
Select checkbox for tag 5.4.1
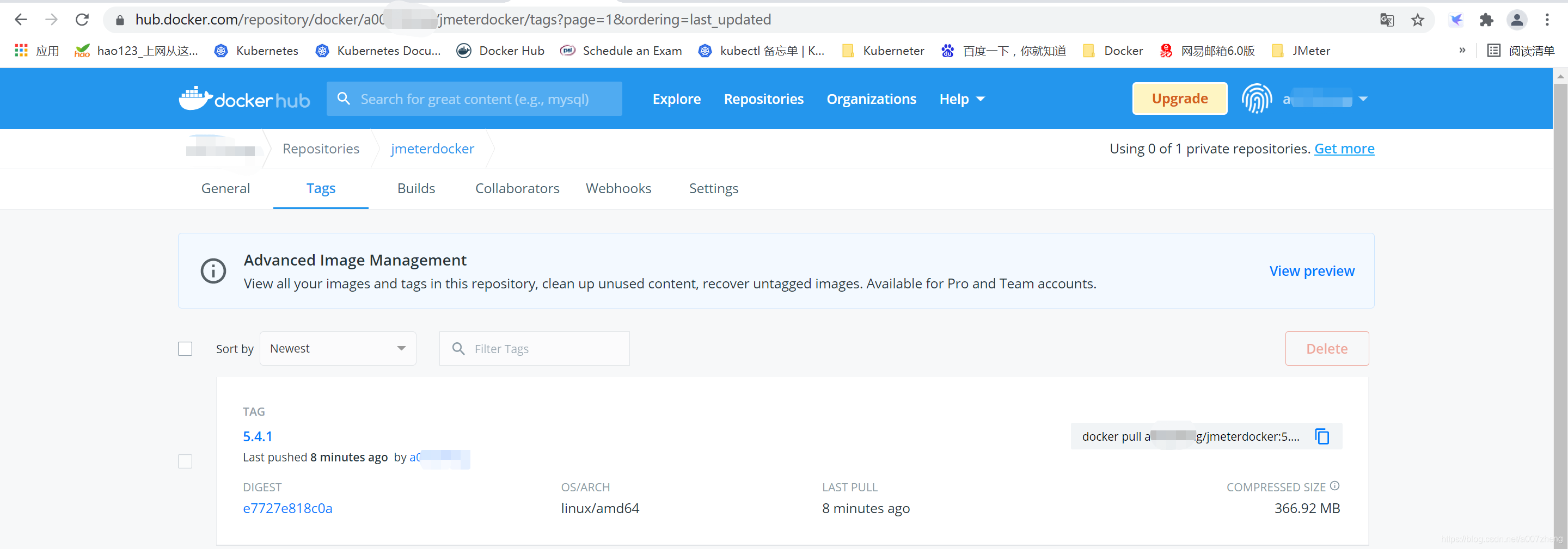click(185, 461)
